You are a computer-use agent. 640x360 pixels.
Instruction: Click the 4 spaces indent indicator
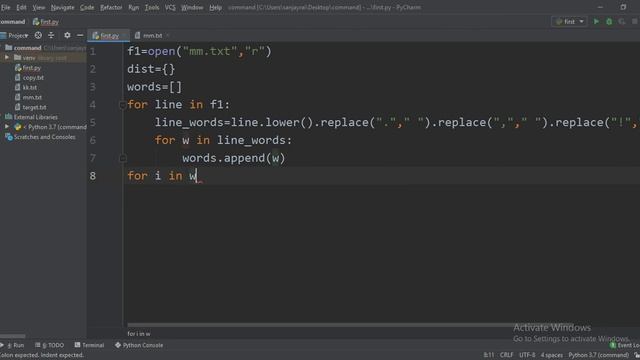pyautogui.click(x=552, y=355)
